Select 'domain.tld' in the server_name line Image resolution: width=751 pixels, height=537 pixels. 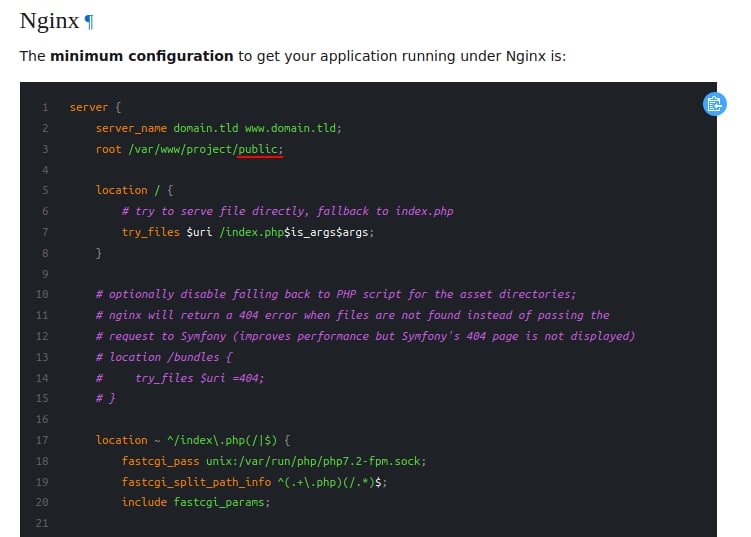tap(205, 128)
